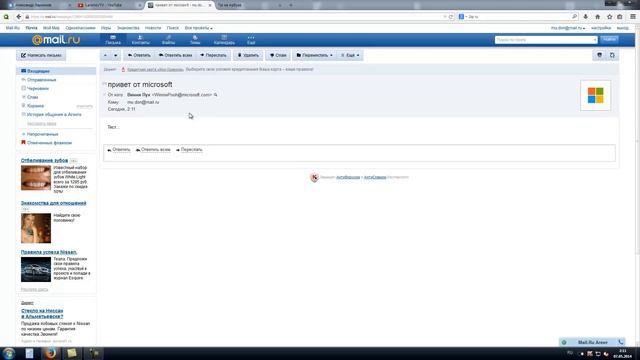This screenshot has height=360, width=640.
Task: Click sender address WinniePooh@microsoft.com
Action: (182, 95)
